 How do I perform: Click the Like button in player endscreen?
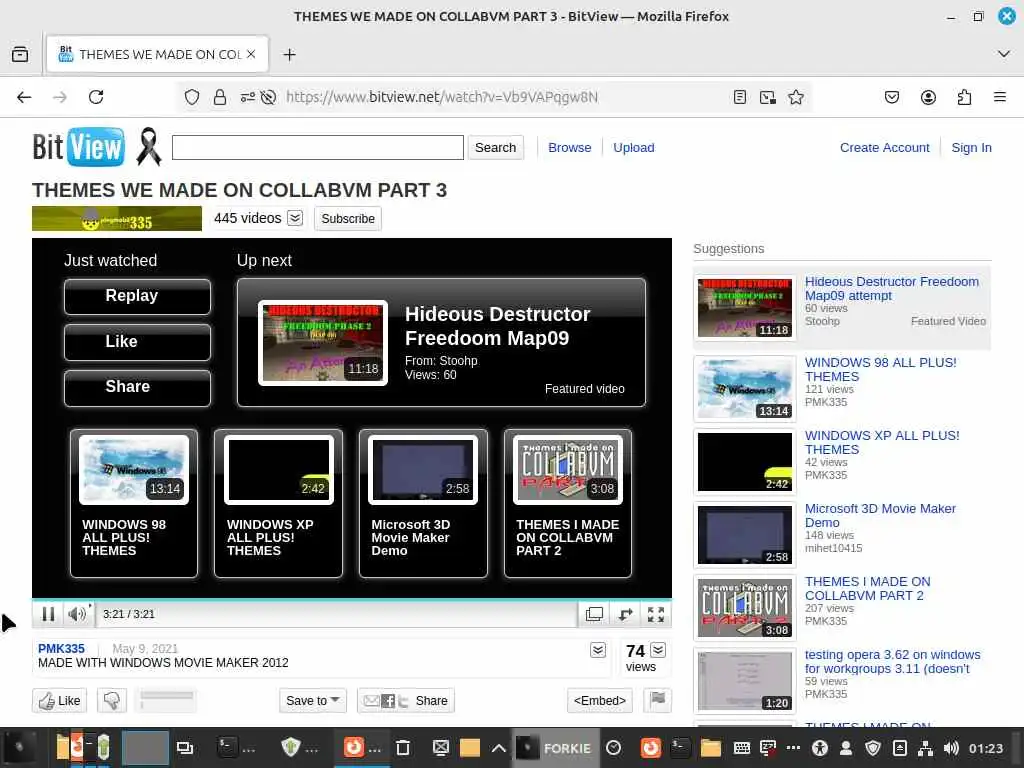[x=137, y=342]
